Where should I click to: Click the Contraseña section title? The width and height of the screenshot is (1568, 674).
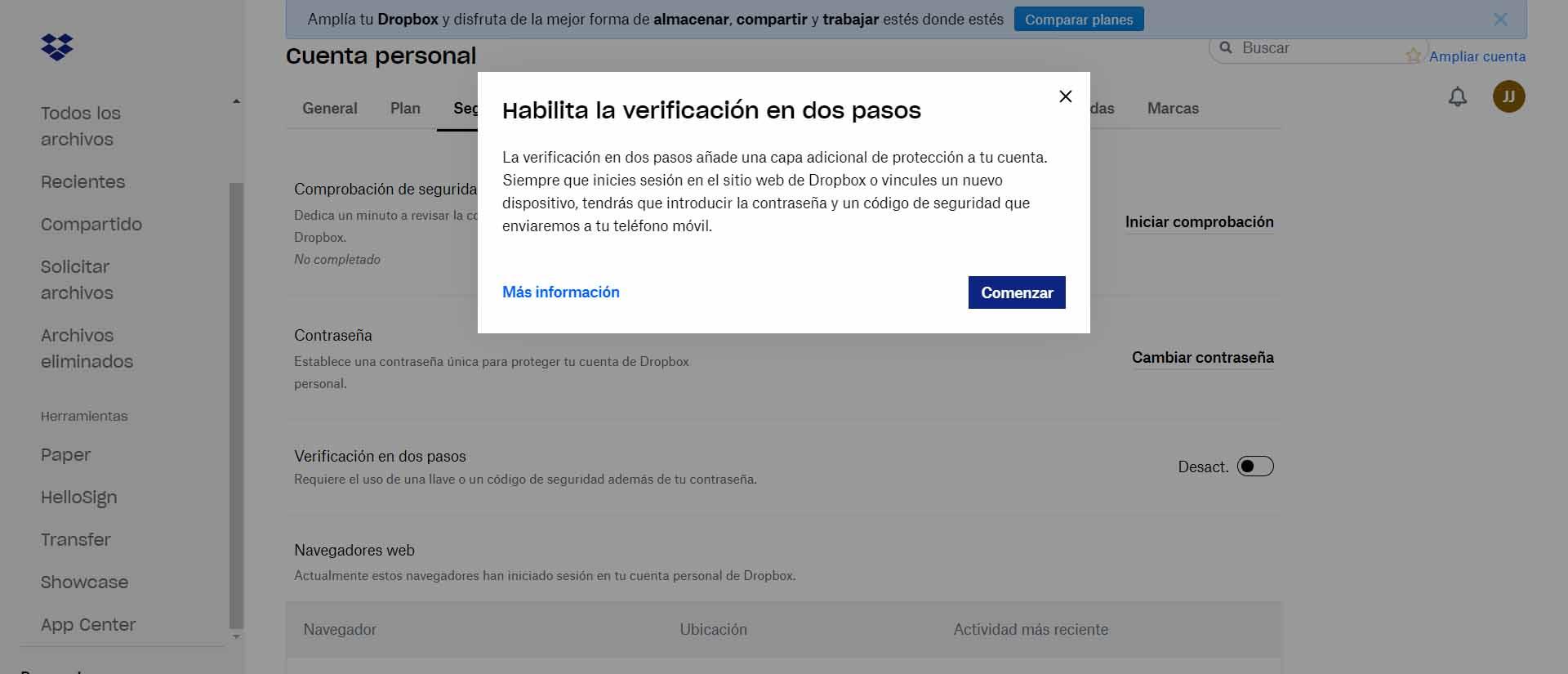pyautogui.click(x=333, y=336)
